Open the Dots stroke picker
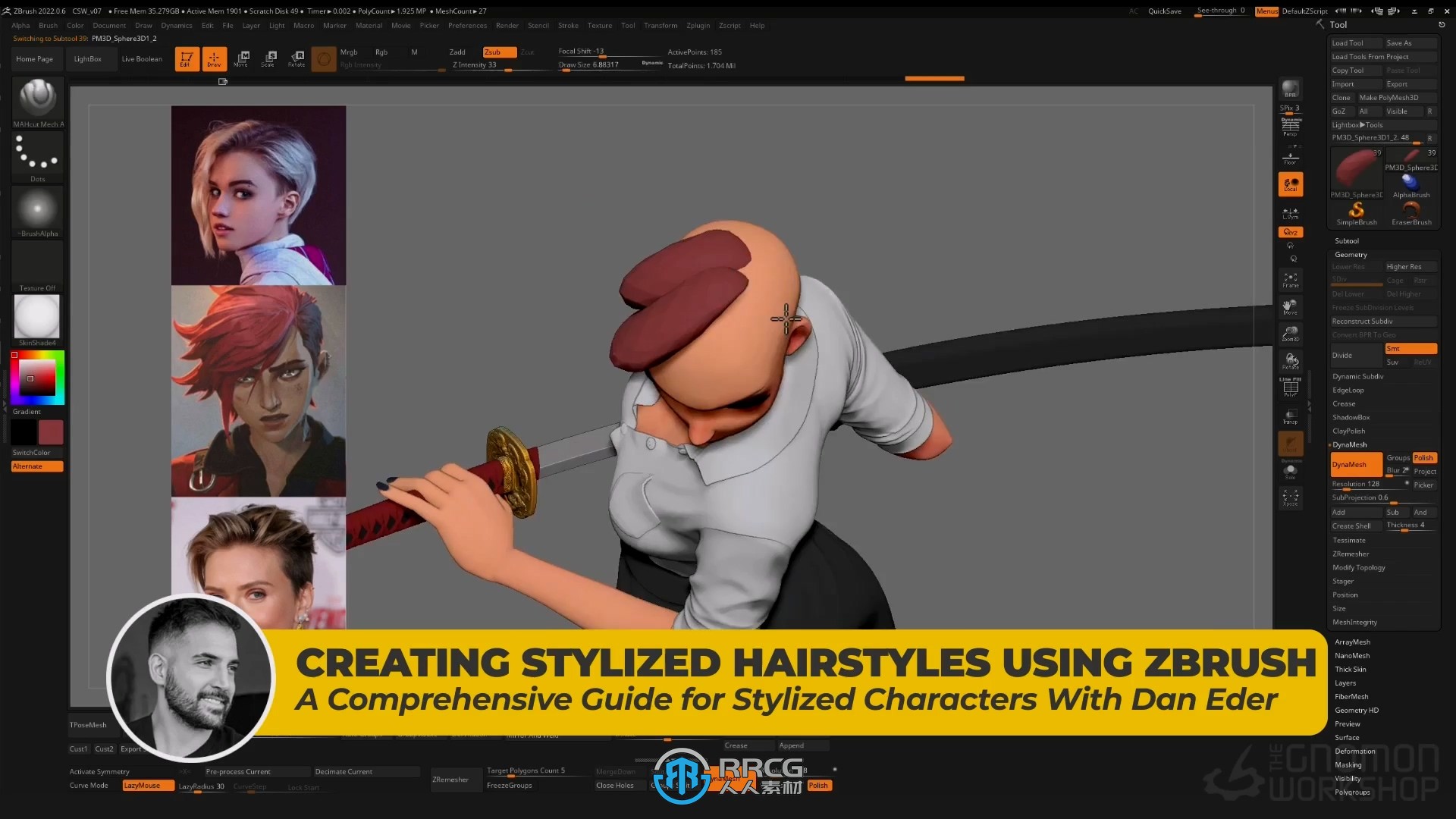The width and height of the screenshot is (1456, 819). pos(38,158)
